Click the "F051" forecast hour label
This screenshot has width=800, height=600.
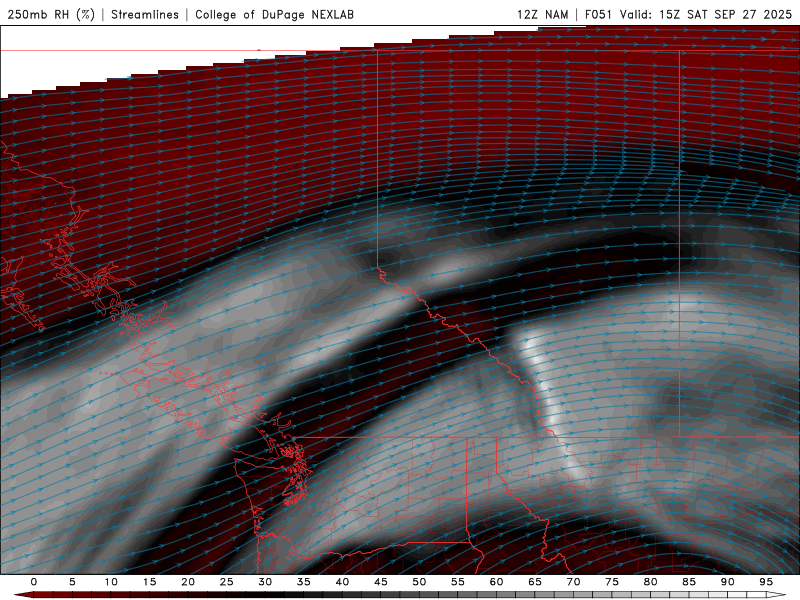coord(598,14)
